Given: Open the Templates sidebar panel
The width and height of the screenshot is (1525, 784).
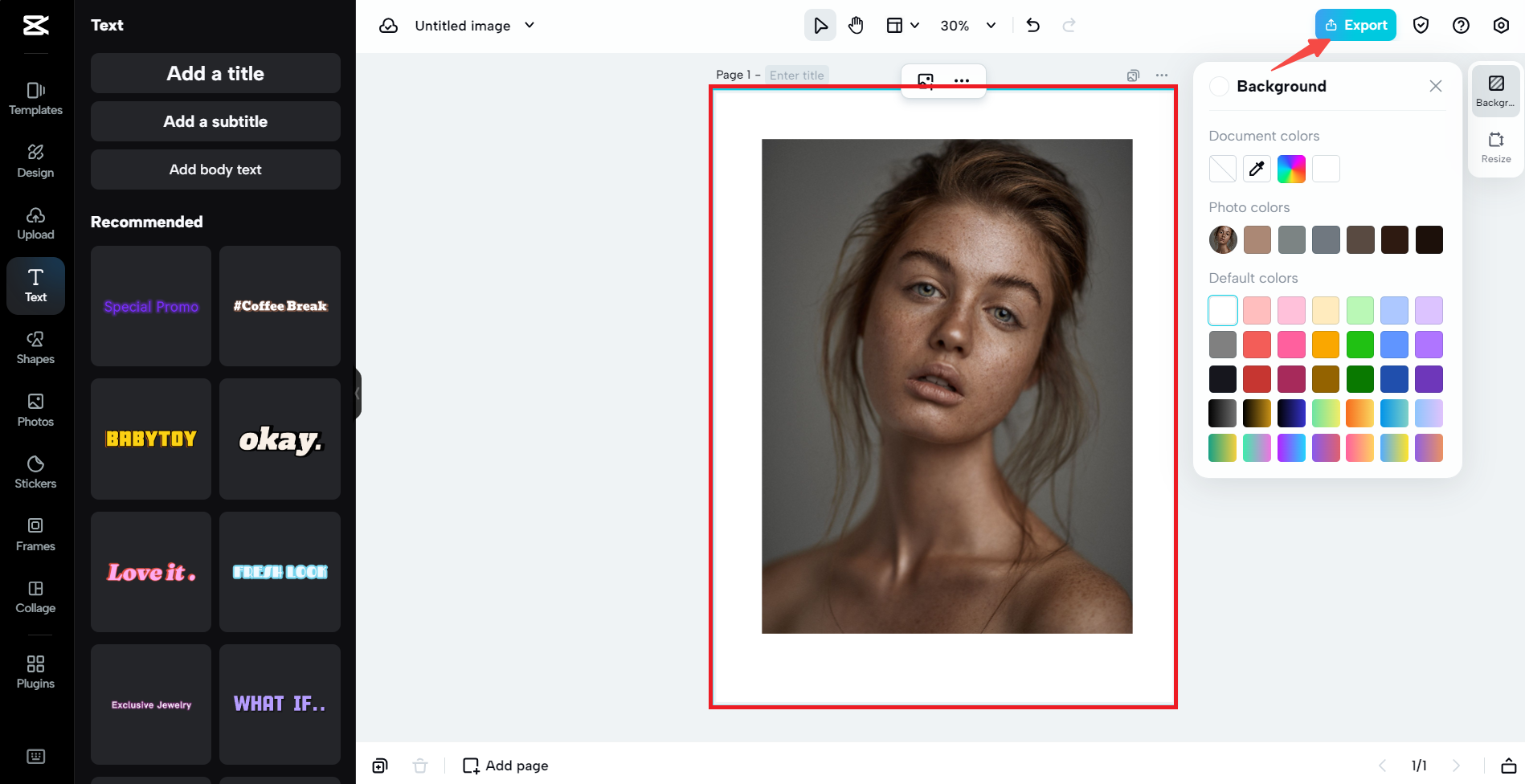Looking at the screenshot, I should coord(35,99).
